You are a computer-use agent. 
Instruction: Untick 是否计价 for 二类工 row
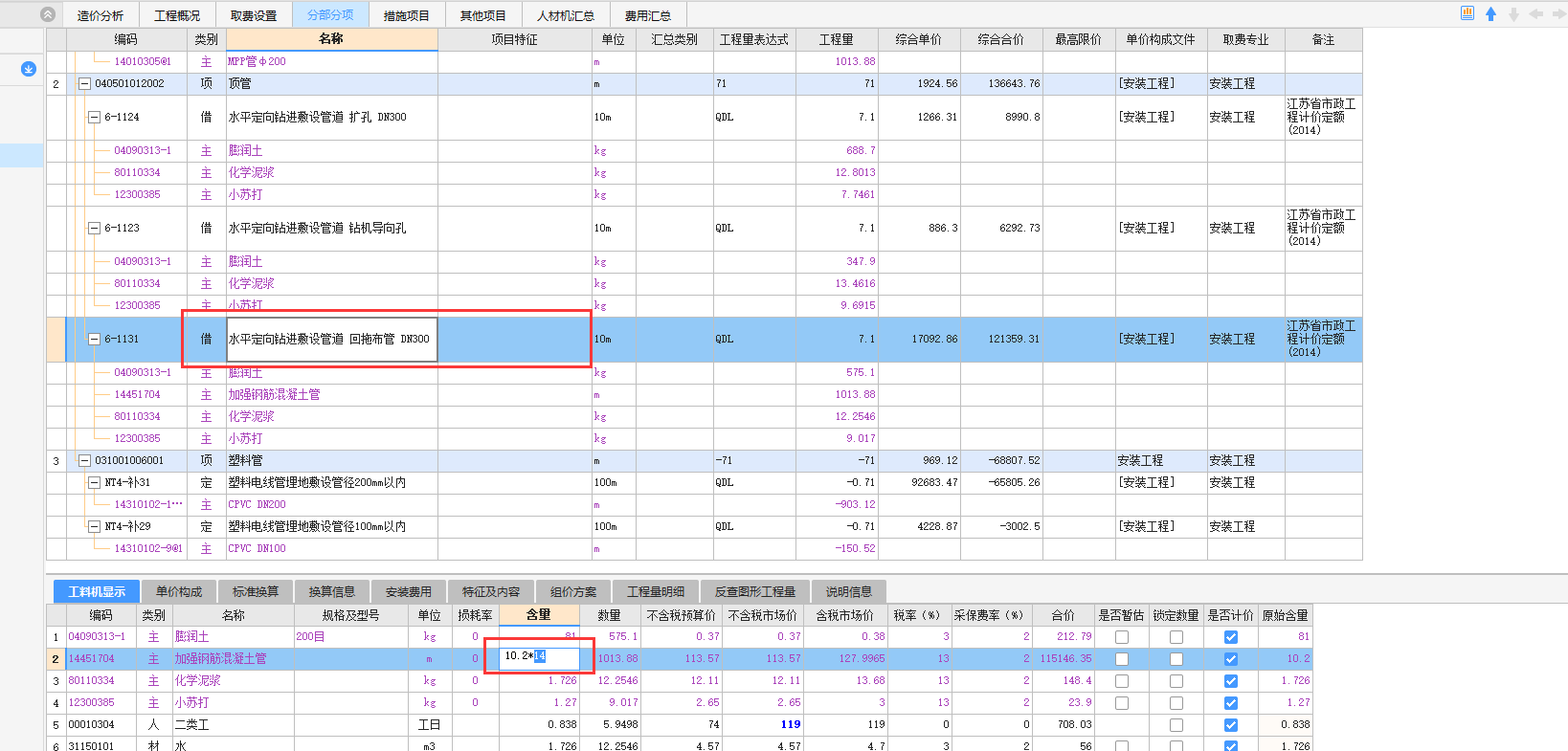coord(1231,725)
